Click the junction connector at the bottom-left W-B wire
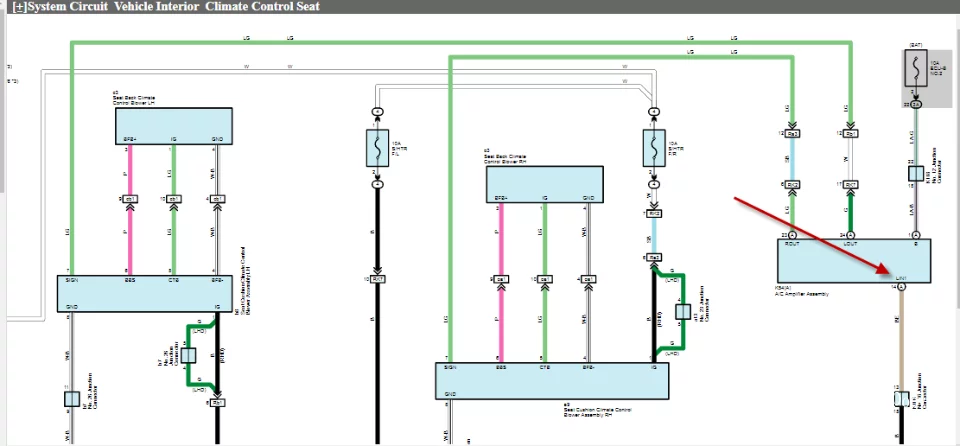This screenshot has height=446, width=960. [72, 399]
